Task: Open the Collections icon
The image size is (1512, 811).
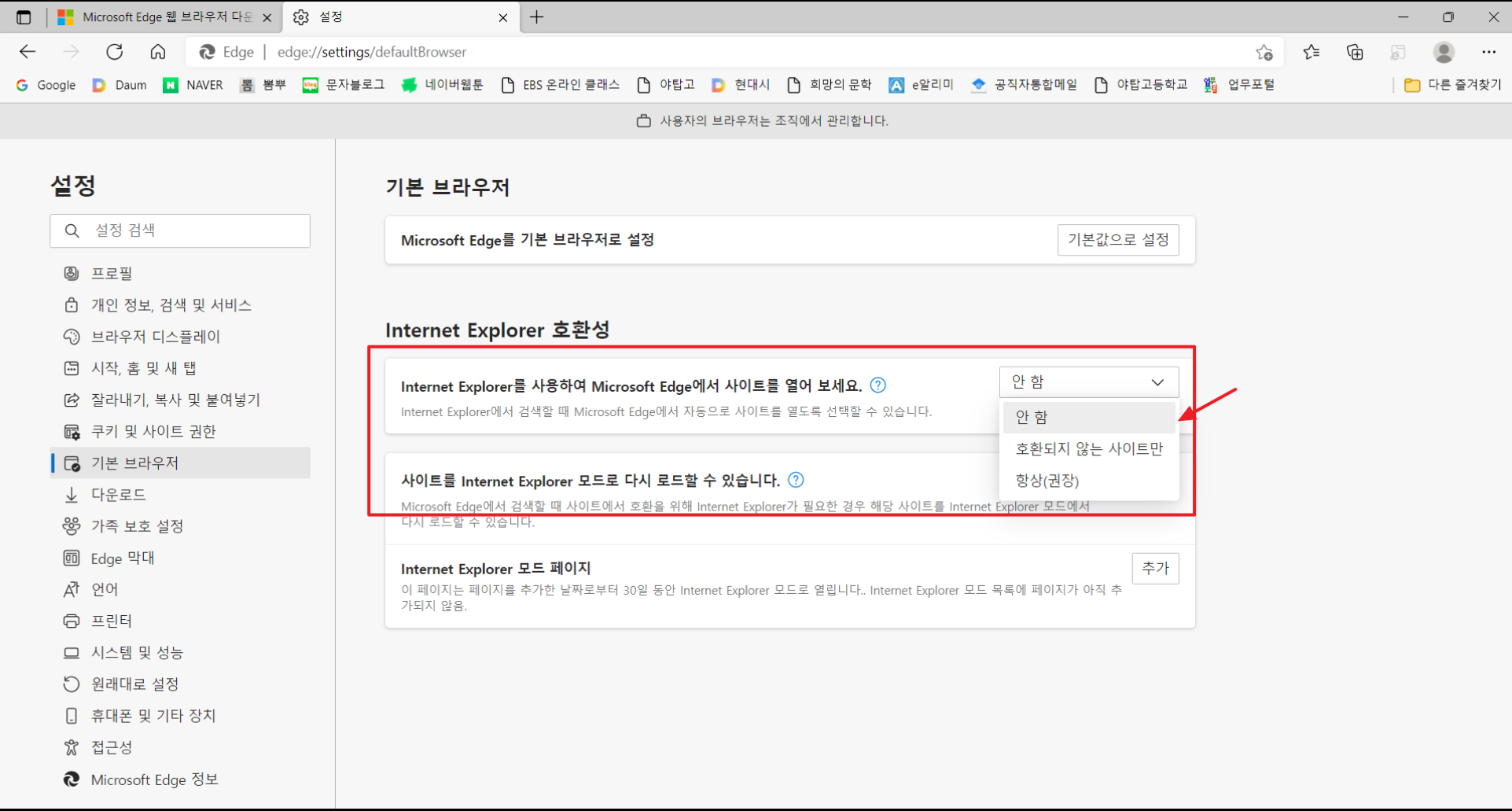Action: pos(1355,52)
